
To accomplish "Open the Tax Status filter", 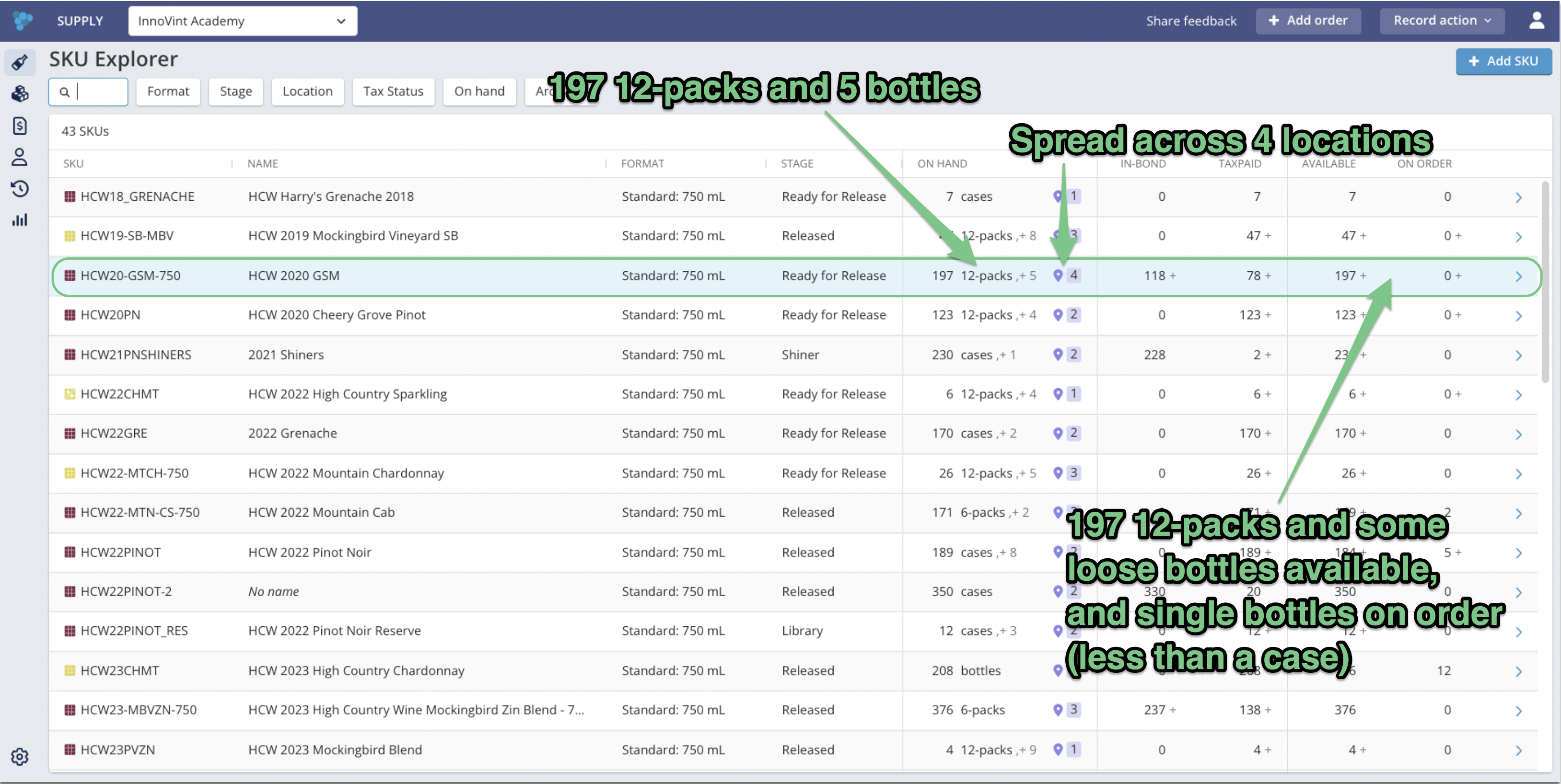I will tap(393, 92).
